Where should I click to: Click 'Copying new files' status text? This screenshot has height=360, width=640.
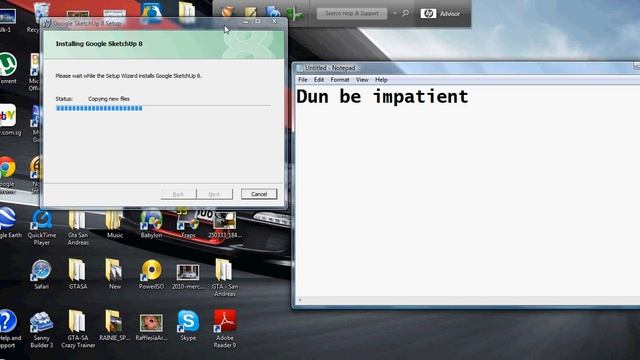click(109, 99)
